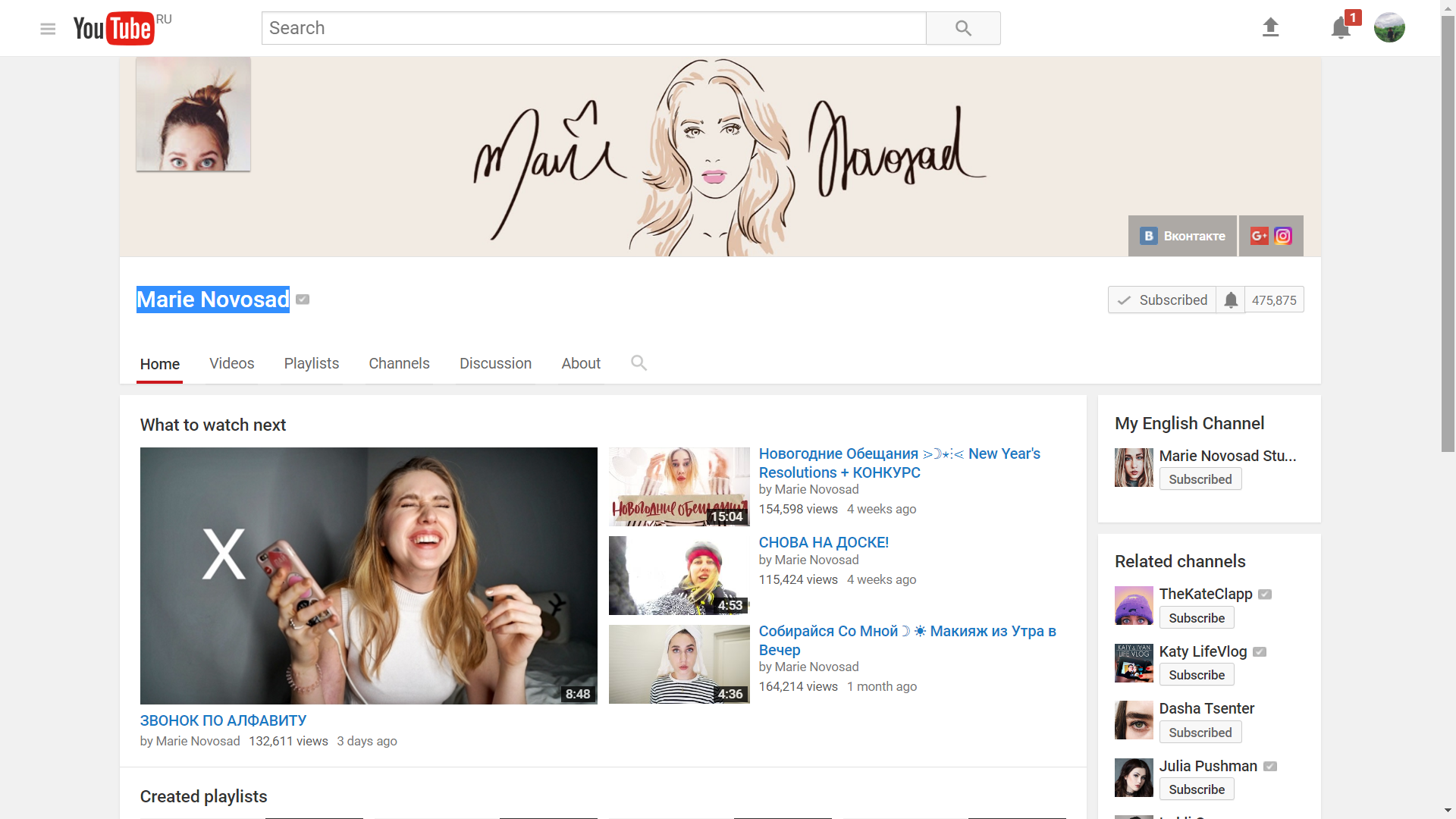Open the Dasha Tsenter channel link
Screen dimensions: 1456x819
(1207, 708)
